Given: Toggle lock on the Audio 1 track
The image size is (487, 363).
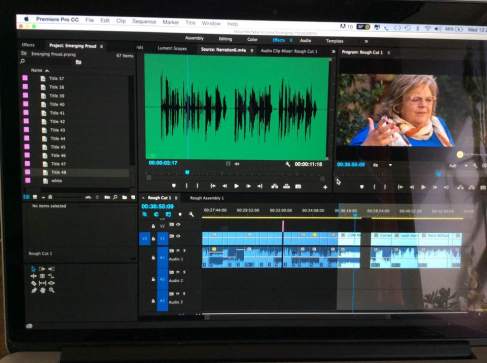Looking at the screenshot, I should [153, 258].
